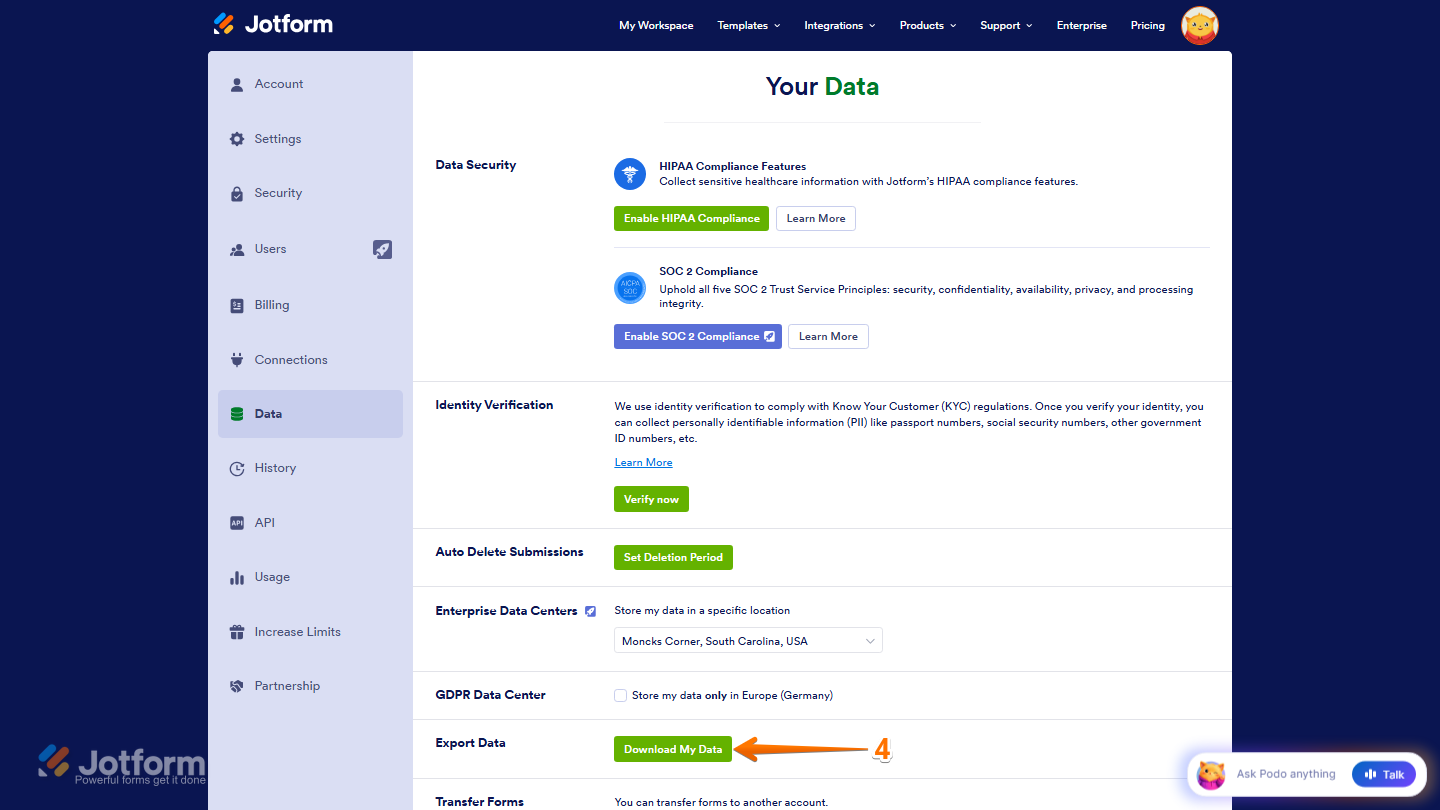
Task: Open the Account section in sidebar
Action: pos(310,85)
